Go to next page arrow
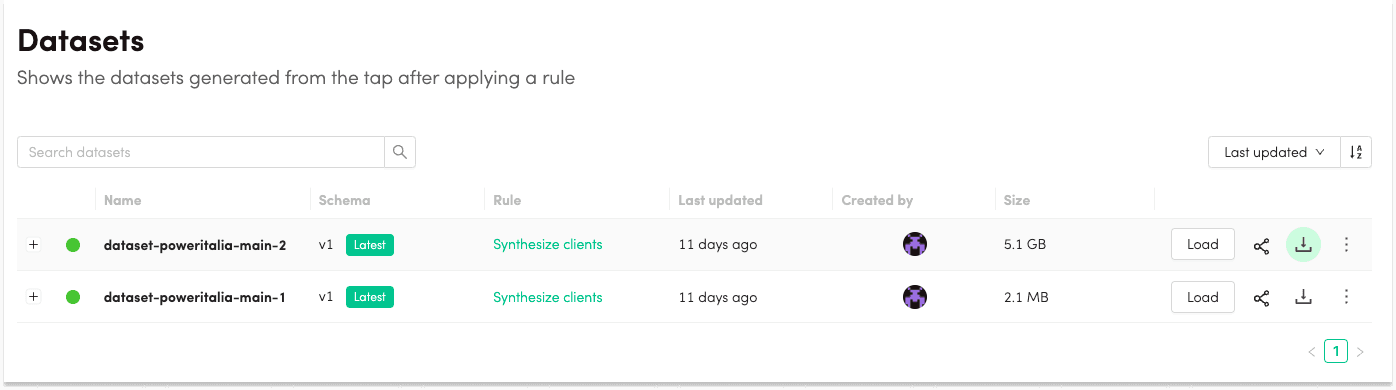1396x390 pixels. coord(1360,351)
